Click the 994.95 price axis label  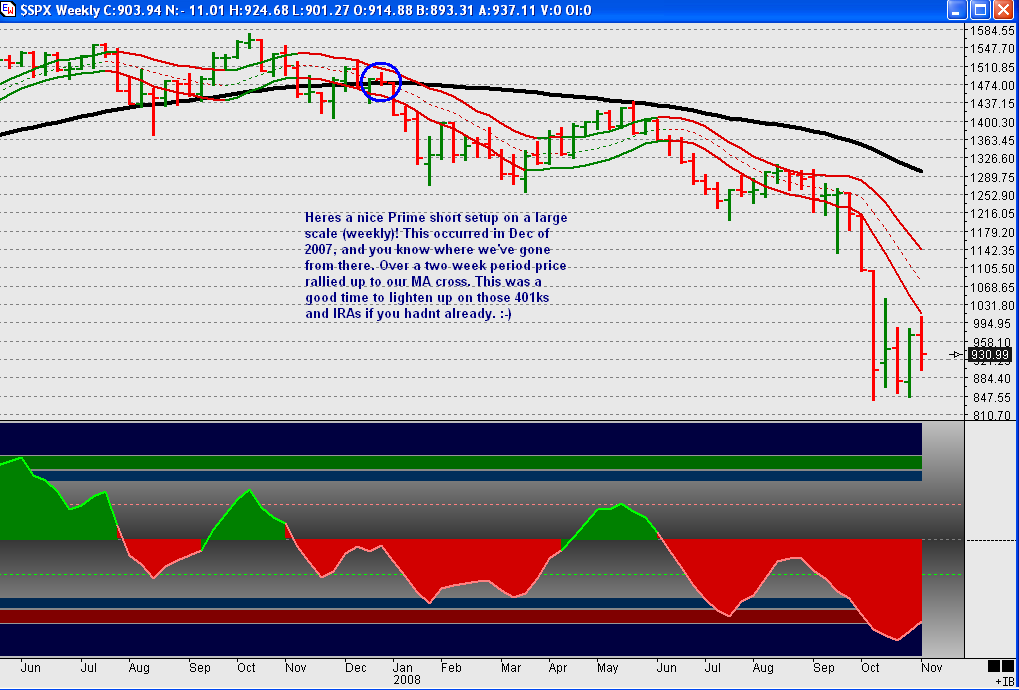pyautogui.click(x=993, y=324)
